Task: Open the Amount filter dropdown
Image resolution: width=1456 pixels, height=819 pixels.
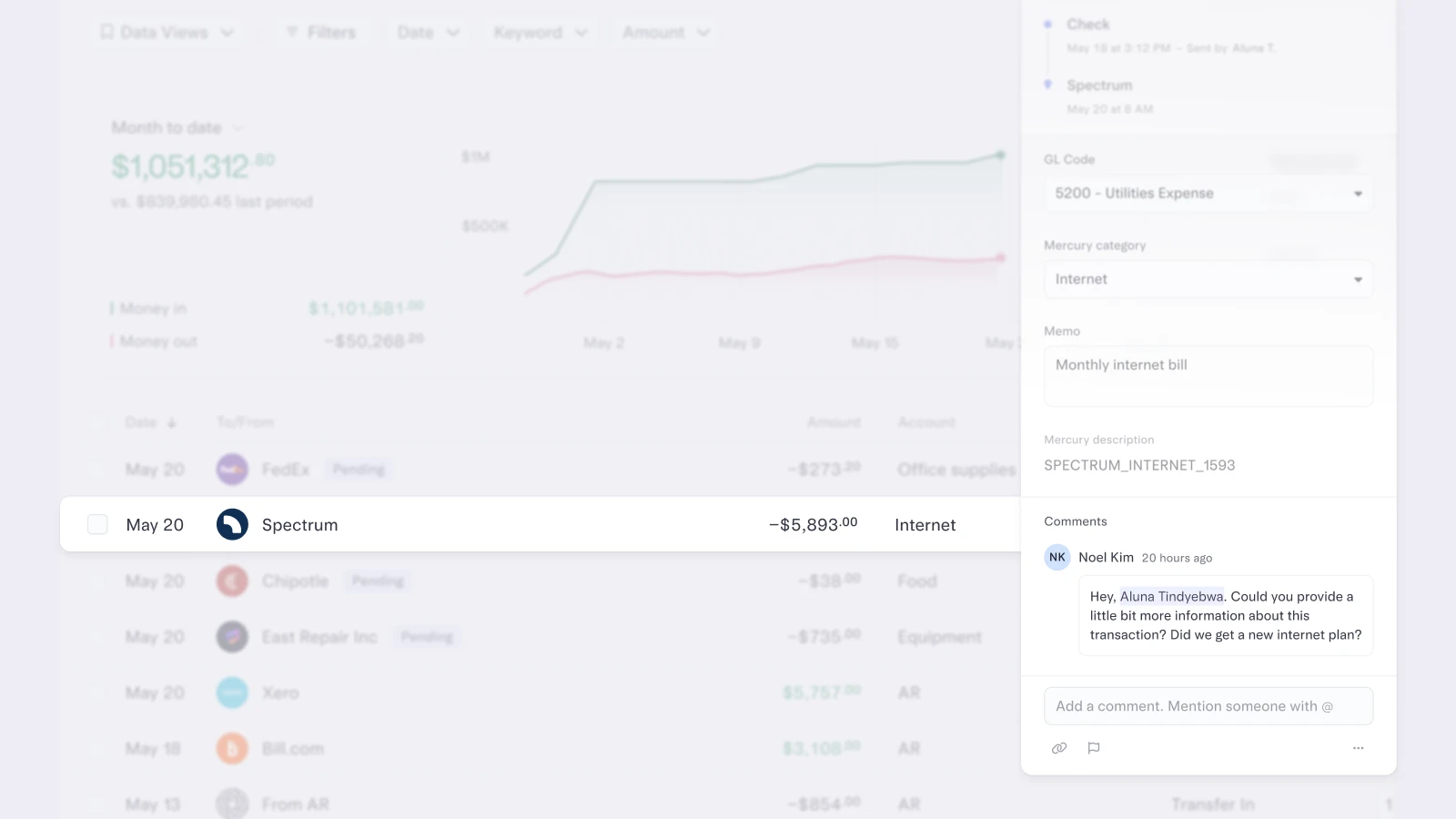Action: point(666,33)
